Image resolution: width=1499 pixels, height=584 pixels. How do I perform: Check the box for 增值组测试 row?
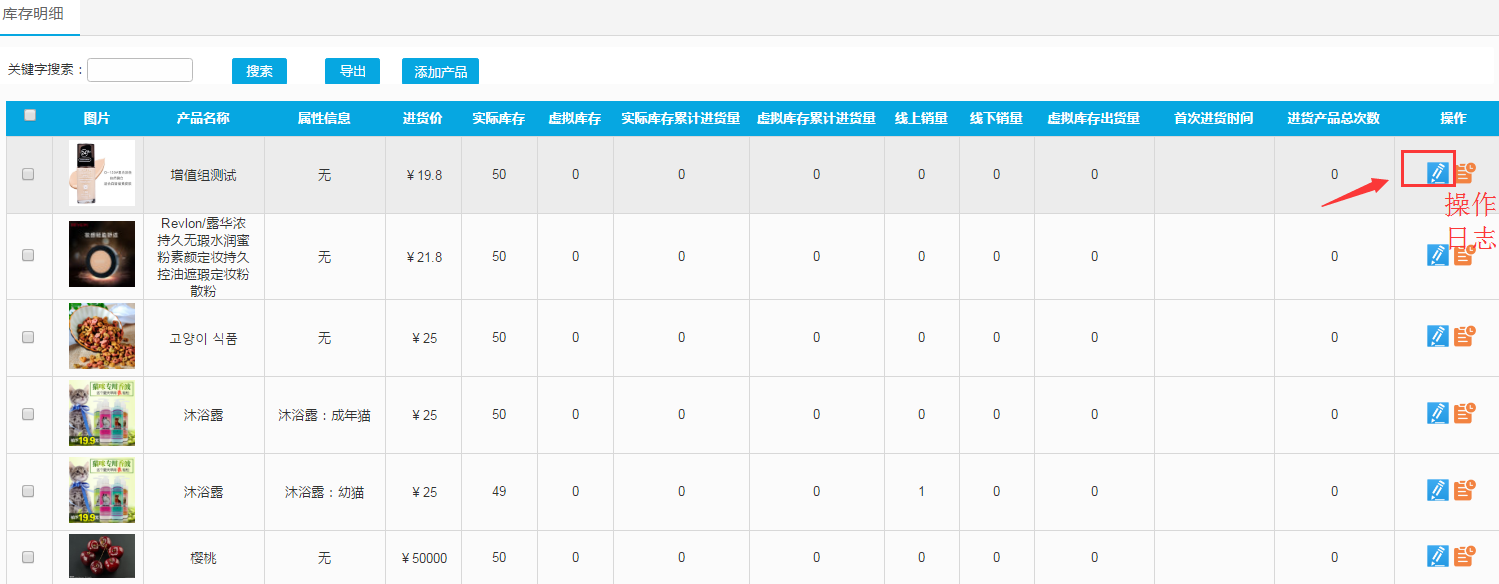[28, 174]
